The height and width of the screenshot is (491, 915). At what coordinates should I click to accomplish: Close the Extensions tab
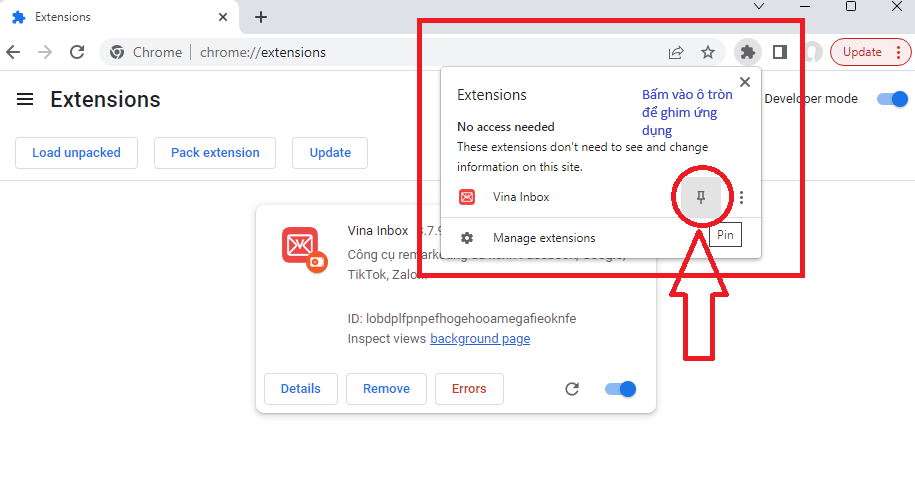[223, 18]
